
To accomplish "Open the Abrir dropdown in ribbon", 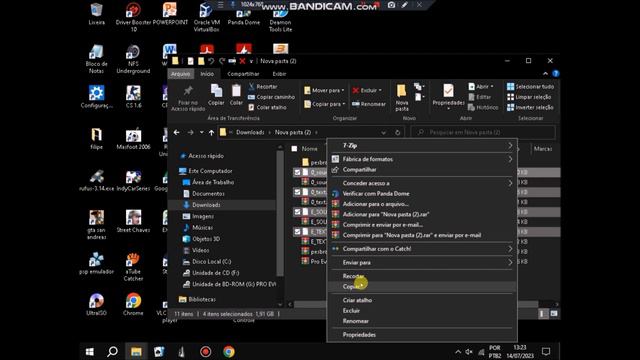I will [x=480, y=87].
